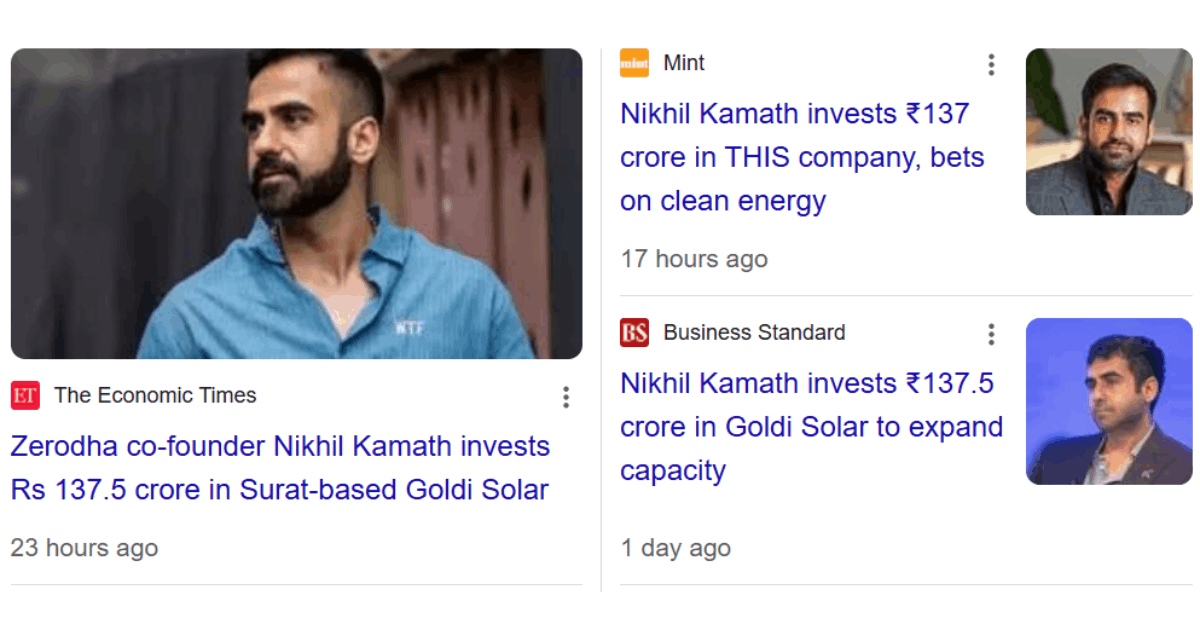Read the 'Goldi Solar to expand capacity' story
Viewport: 1200px width, 630px height.
click(x=811, y=427)
